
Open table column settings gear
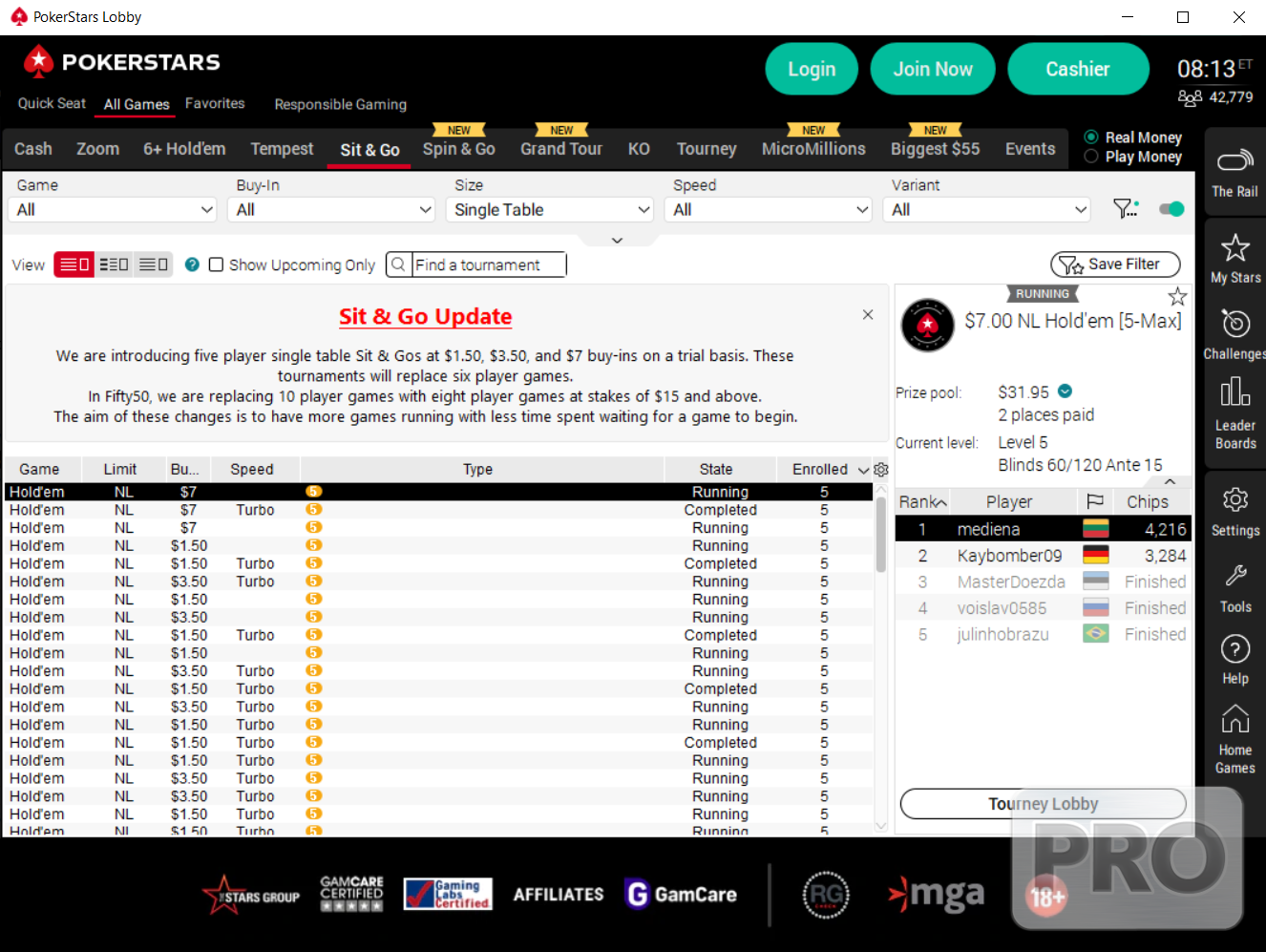(881, 470)
